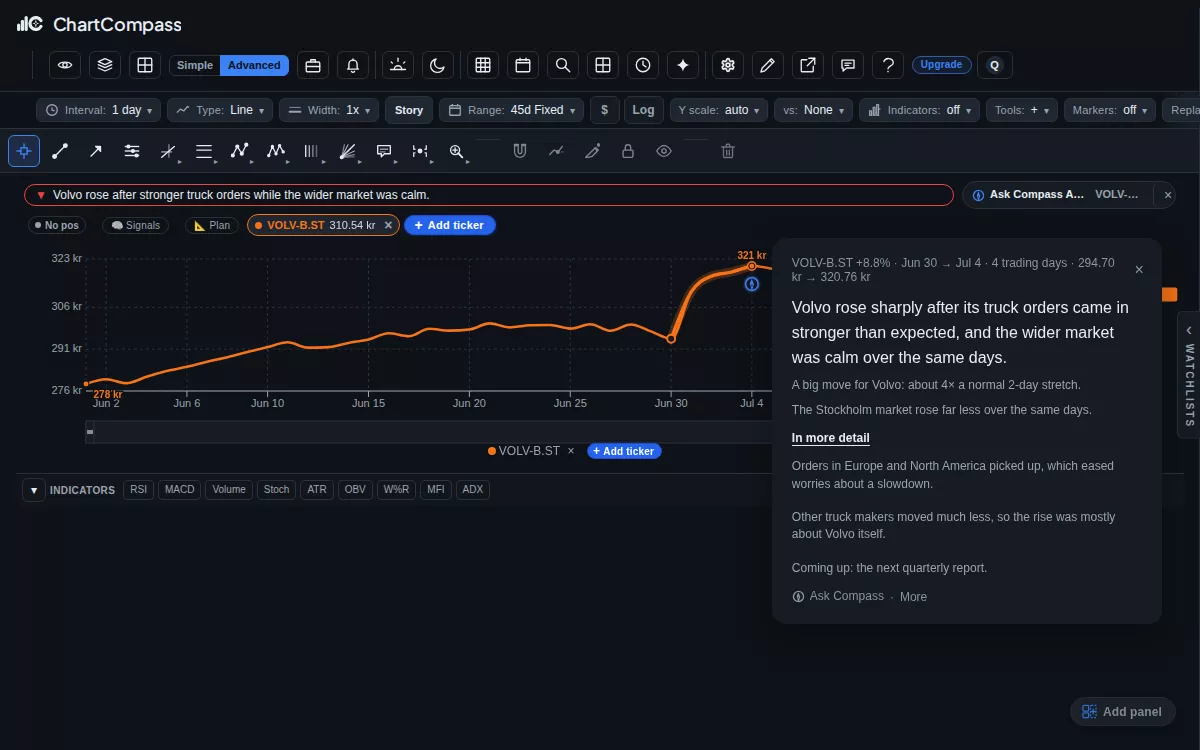Open the stacked layers icon
1200x750 pixels.
pyautogui.click(x=105, y=65)
